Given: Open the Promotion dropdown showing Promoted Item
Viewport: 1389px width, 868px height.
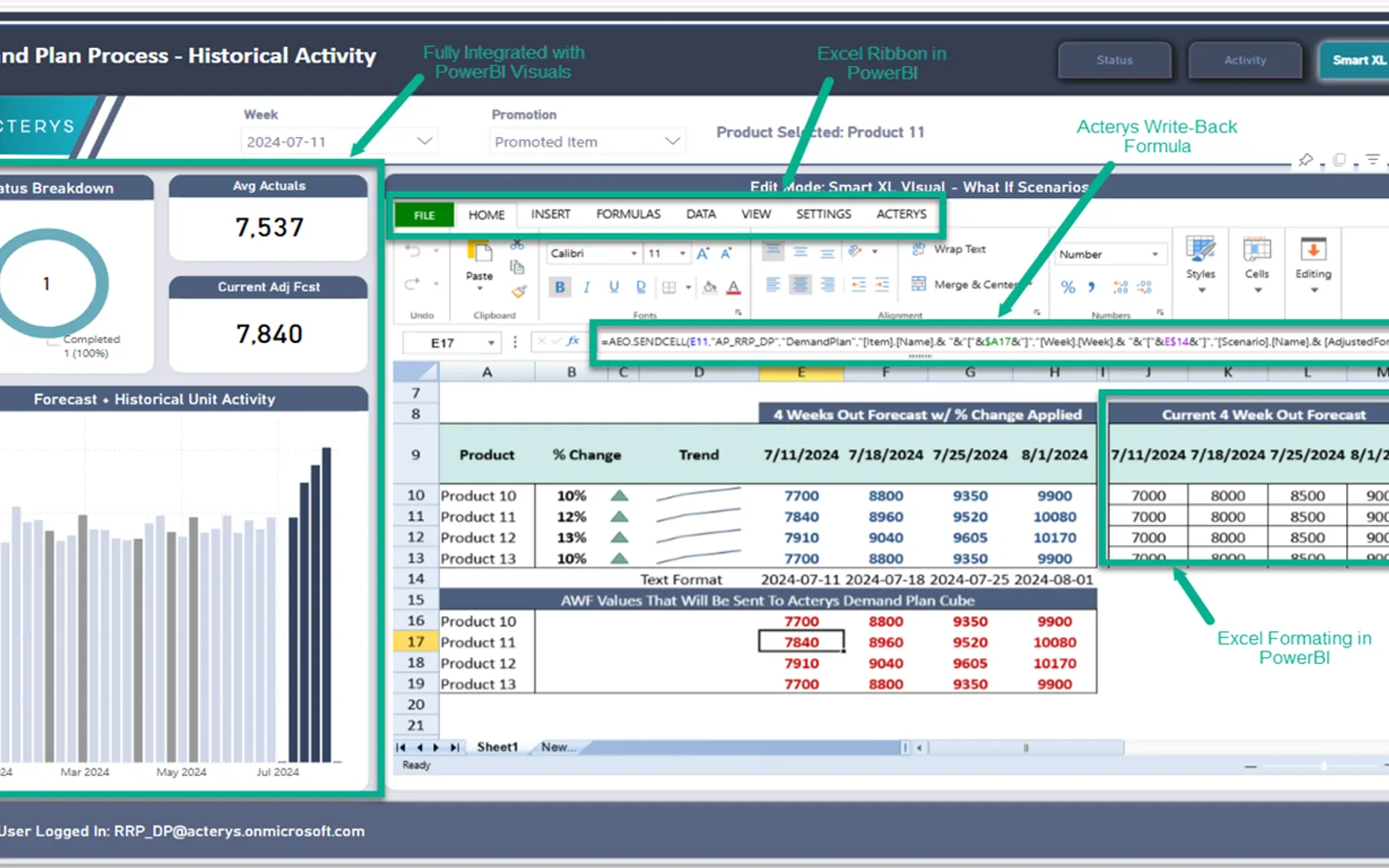Looking at the screenshot, I should pos(588,141).
